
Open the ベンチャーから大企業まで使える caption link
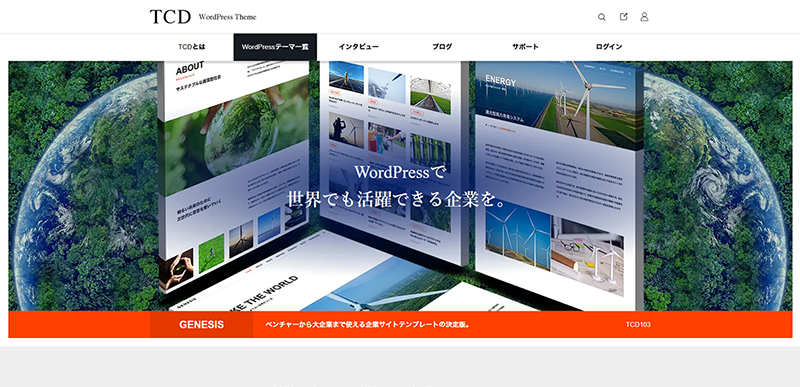(x=368, y=325)
